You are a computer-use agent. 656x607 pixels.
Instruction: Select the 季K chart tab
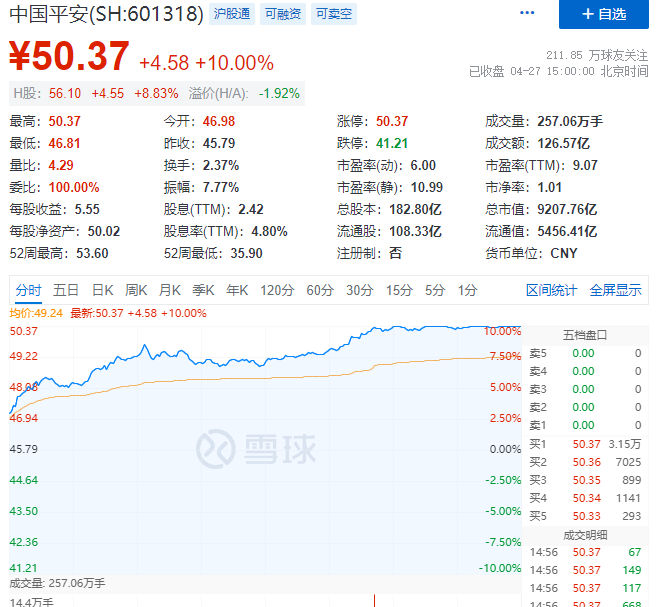[203, 290]
